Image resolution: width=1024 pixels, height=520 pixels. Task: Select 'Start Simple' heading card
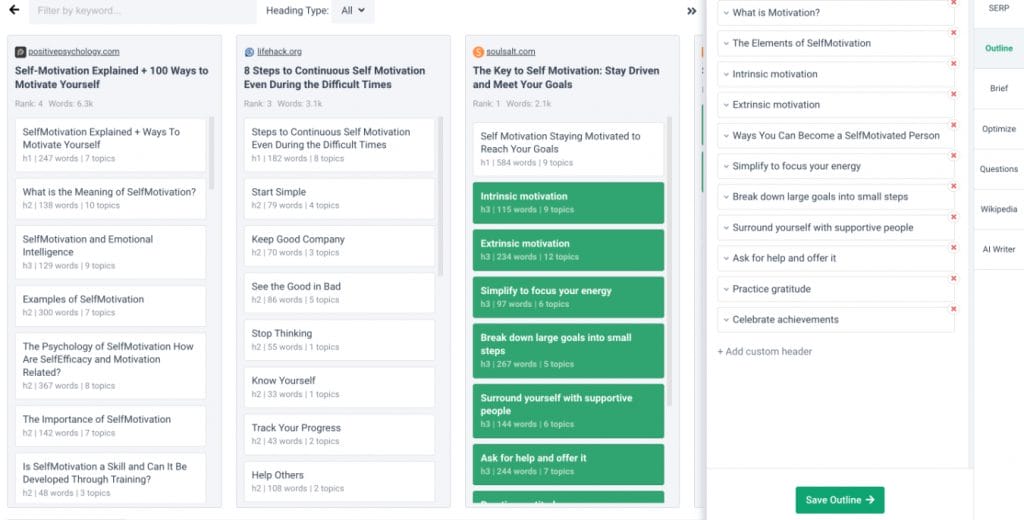(339, 199)
